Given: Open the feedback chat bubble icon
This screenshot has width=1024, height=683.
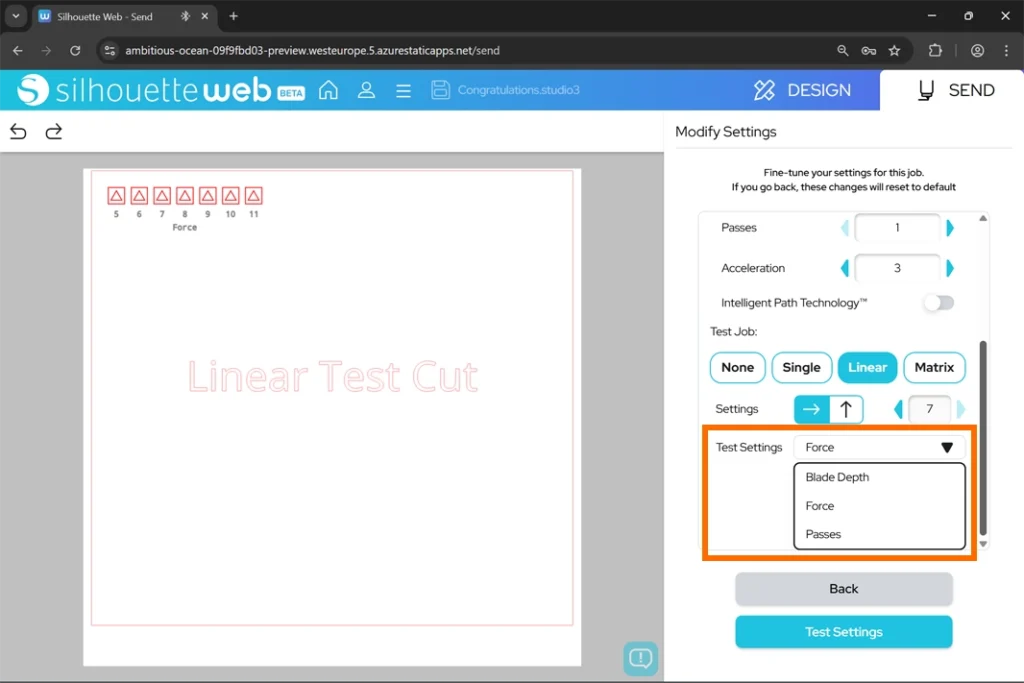Looking at the screenshot, I should tap(641, 658).
